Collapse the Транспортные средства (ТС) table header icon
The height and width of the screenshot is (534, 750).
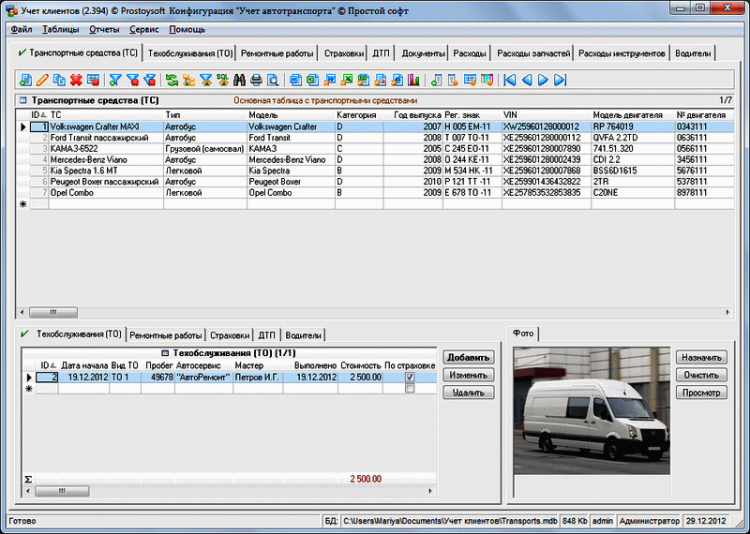click(x=22, y=101)
